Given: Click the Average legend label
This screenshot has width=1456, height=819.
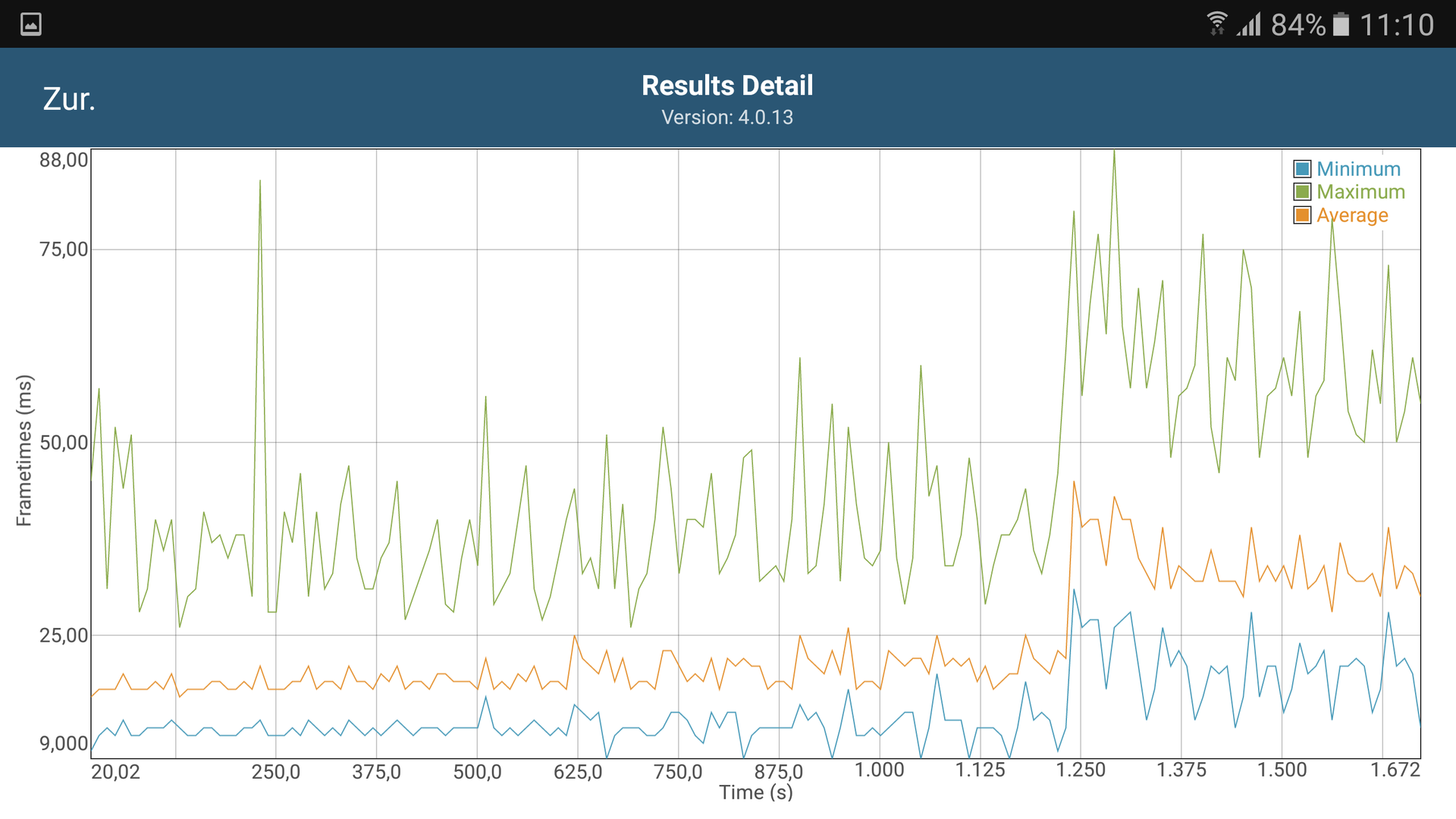Looking at the screenshot, I should [x=1352, y=215].
